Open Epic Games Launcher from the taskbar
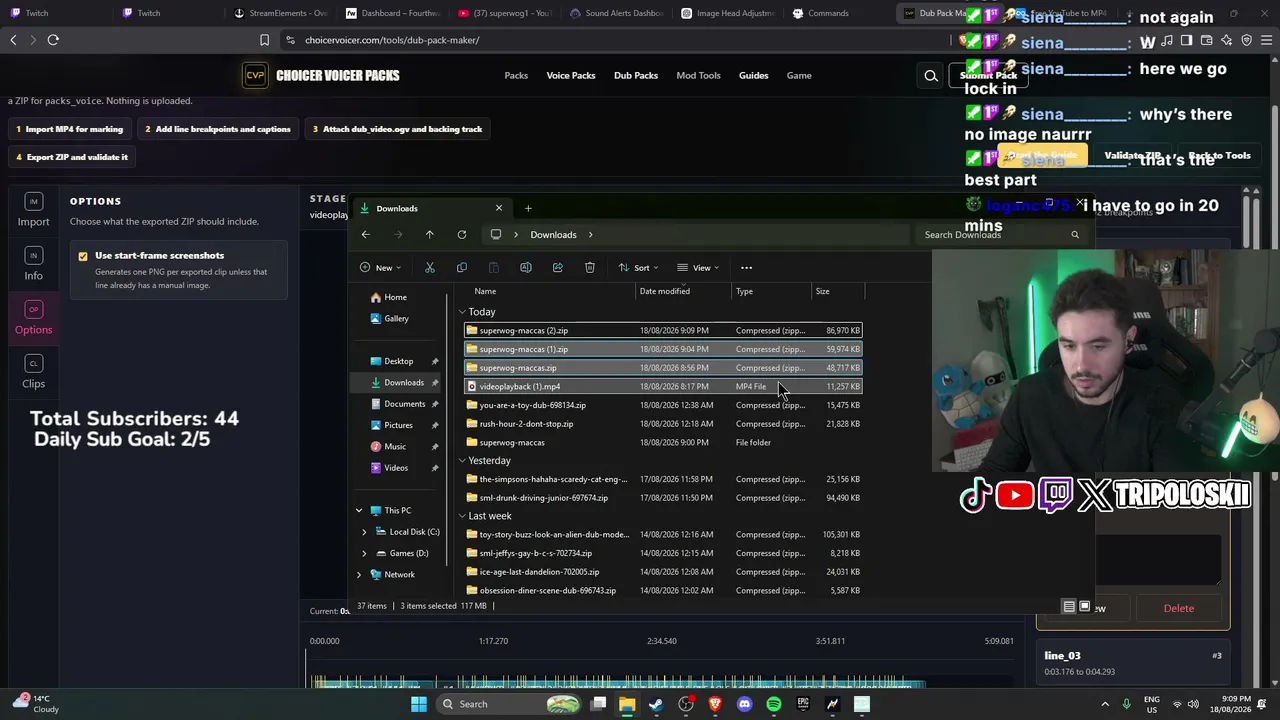Screen dimensions: 1280x720 tap(803, 704)
